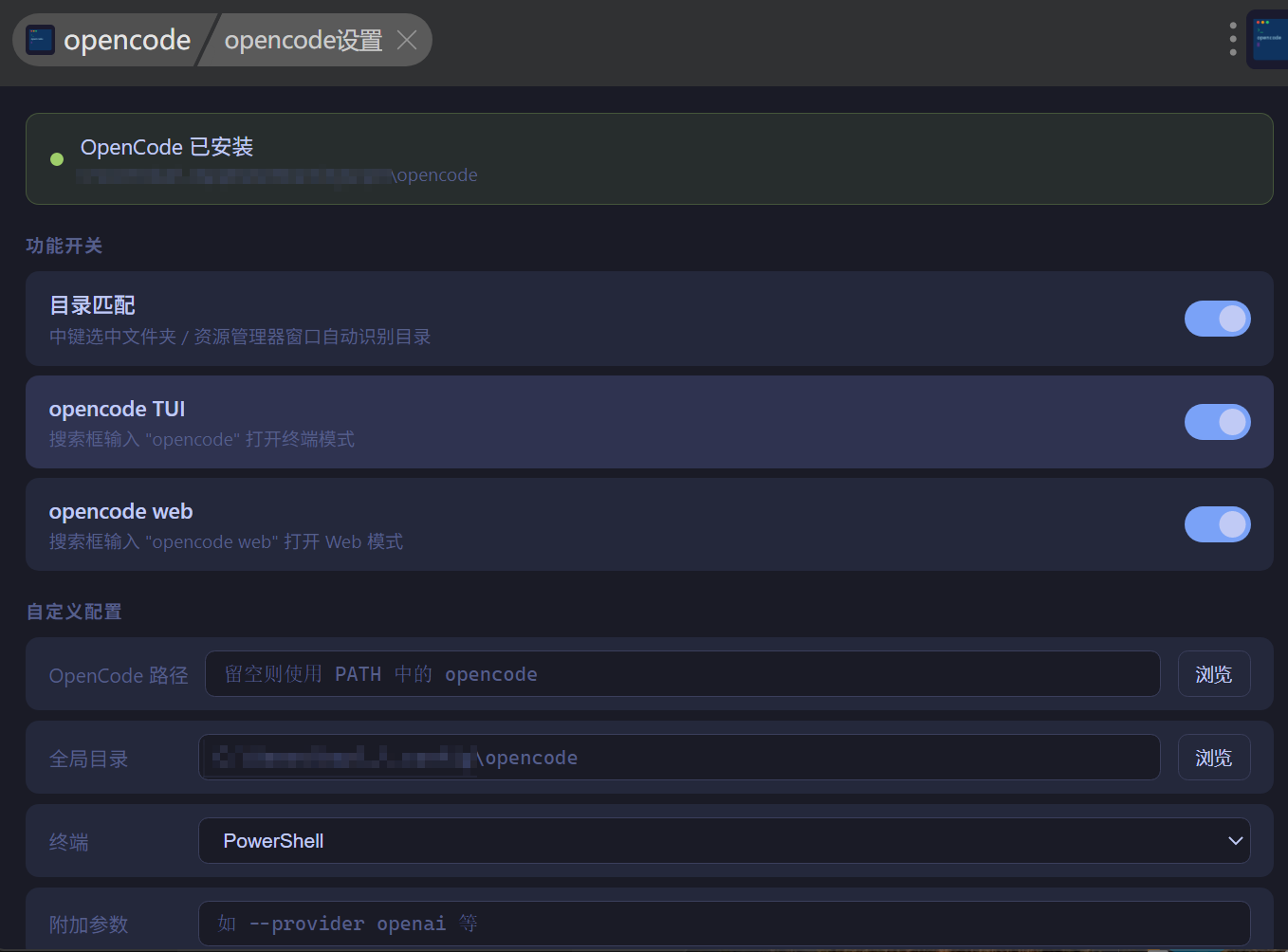Viewport: 1288px width, 952px height.
Task: Click the 'OpenCode 路径' label
Action: click(119, 675)
